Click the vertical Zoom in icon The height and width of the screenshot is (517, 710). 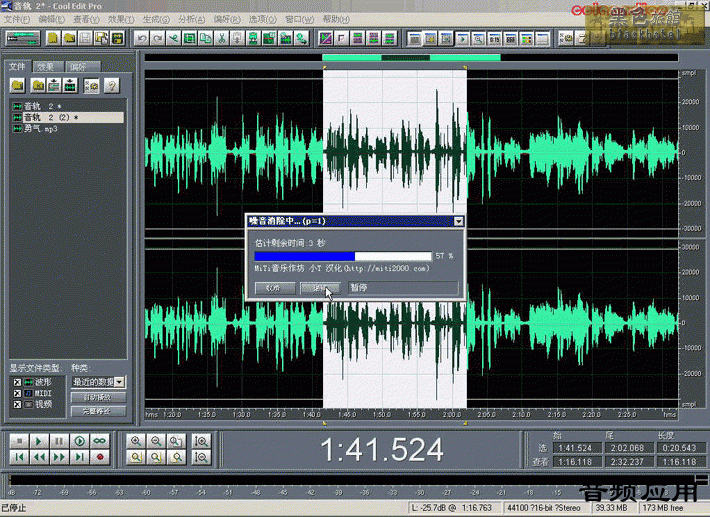201,440
